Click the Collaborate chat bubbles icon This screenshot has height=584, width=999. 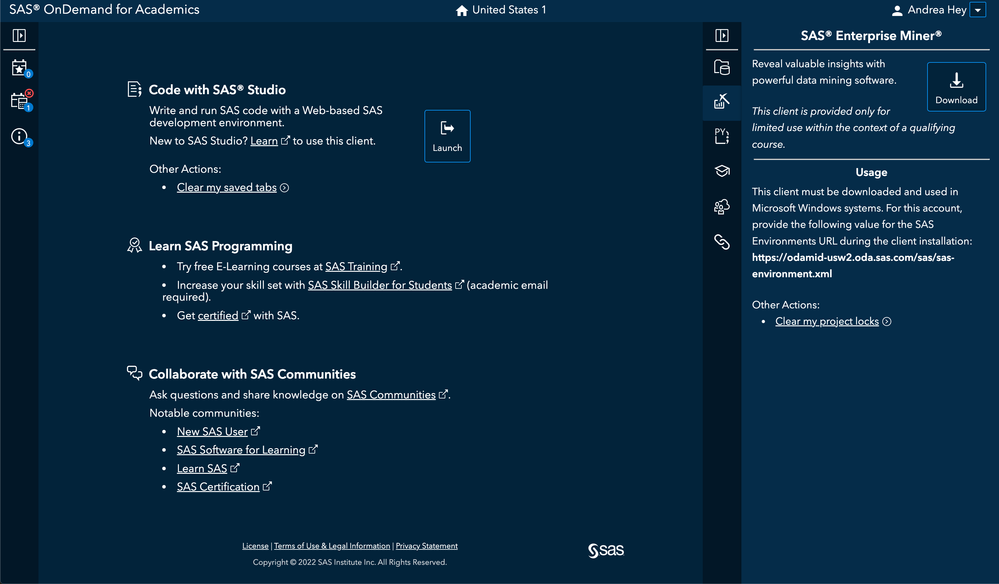(134, 373)
